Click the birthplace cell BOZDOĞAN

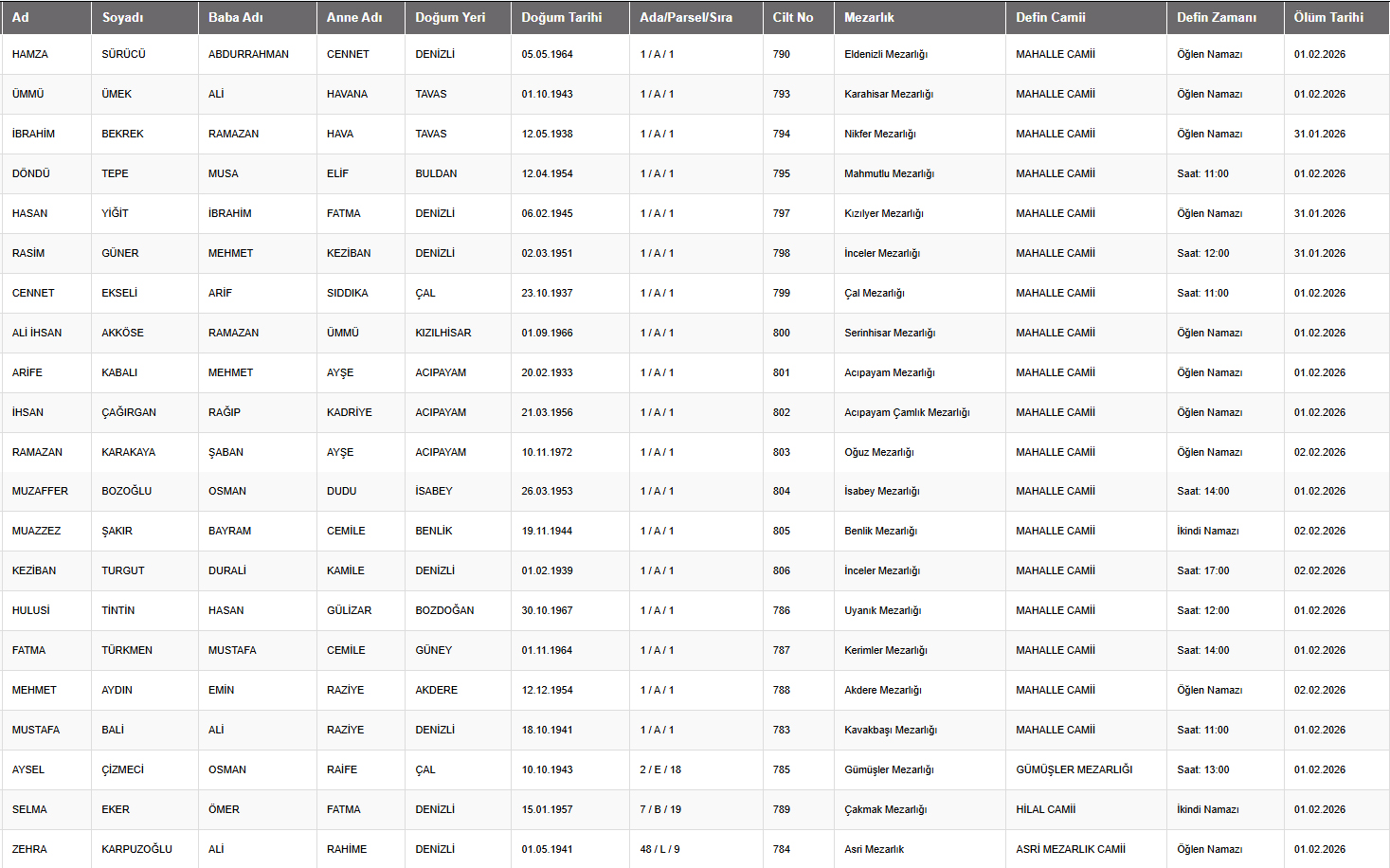pyautogui.click(x=444, y=610)
